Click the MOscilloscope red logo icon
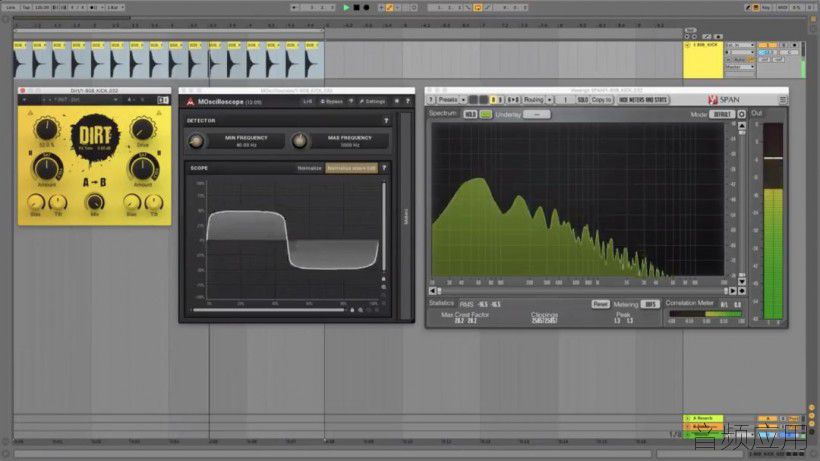Image resolution: width=820 pixels, height=461 pixels. [x=190, y=102]
